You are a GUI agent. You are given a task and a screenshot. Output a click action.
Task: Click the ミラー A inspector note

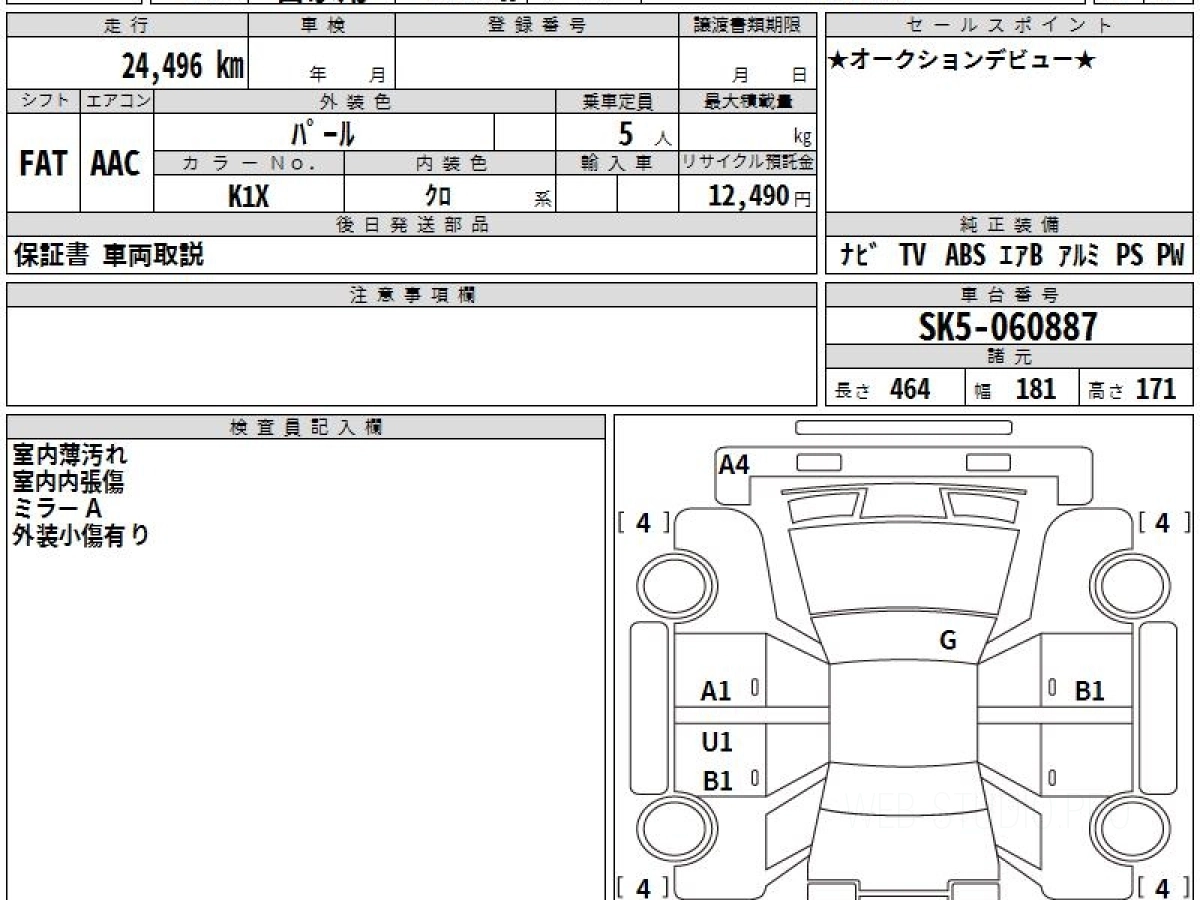pyautogui.click(x=57, y=509)
